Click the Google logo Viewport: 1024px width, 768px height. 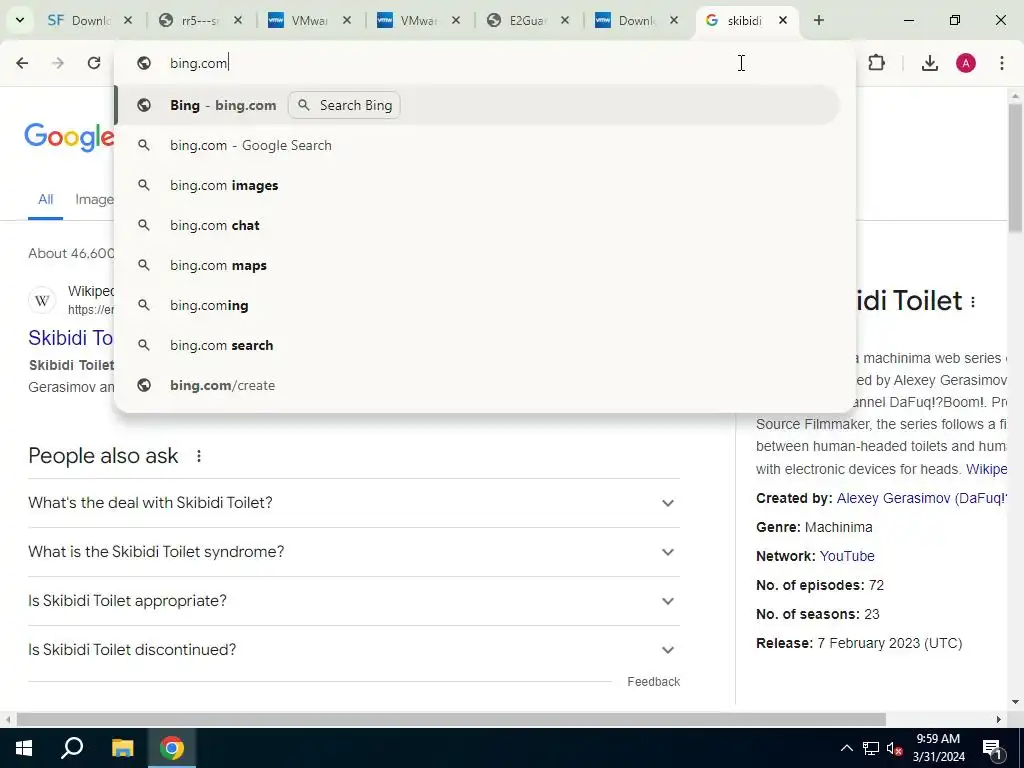69,137
